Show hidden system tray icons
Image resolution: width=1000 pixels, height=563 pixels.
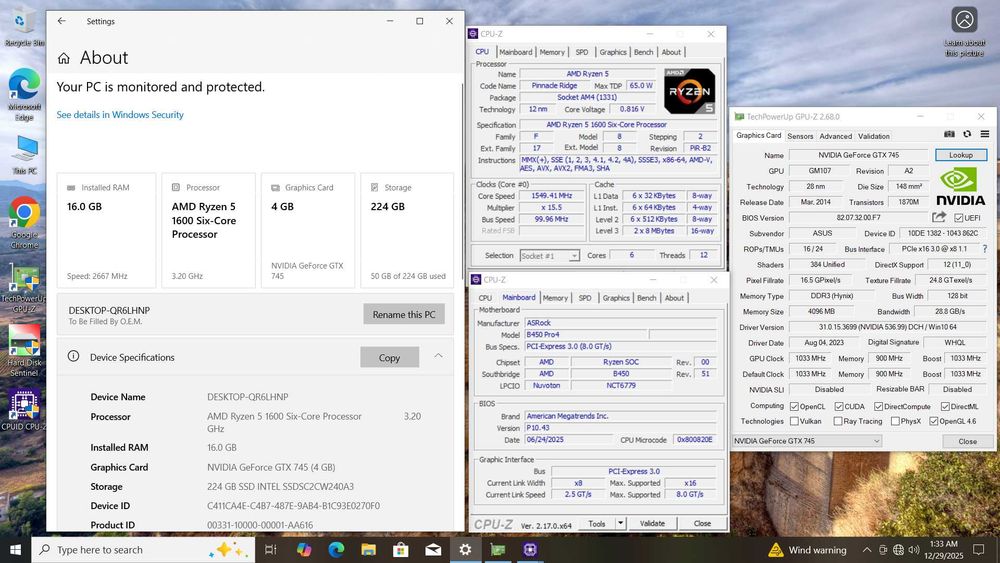tap(866, 550)
